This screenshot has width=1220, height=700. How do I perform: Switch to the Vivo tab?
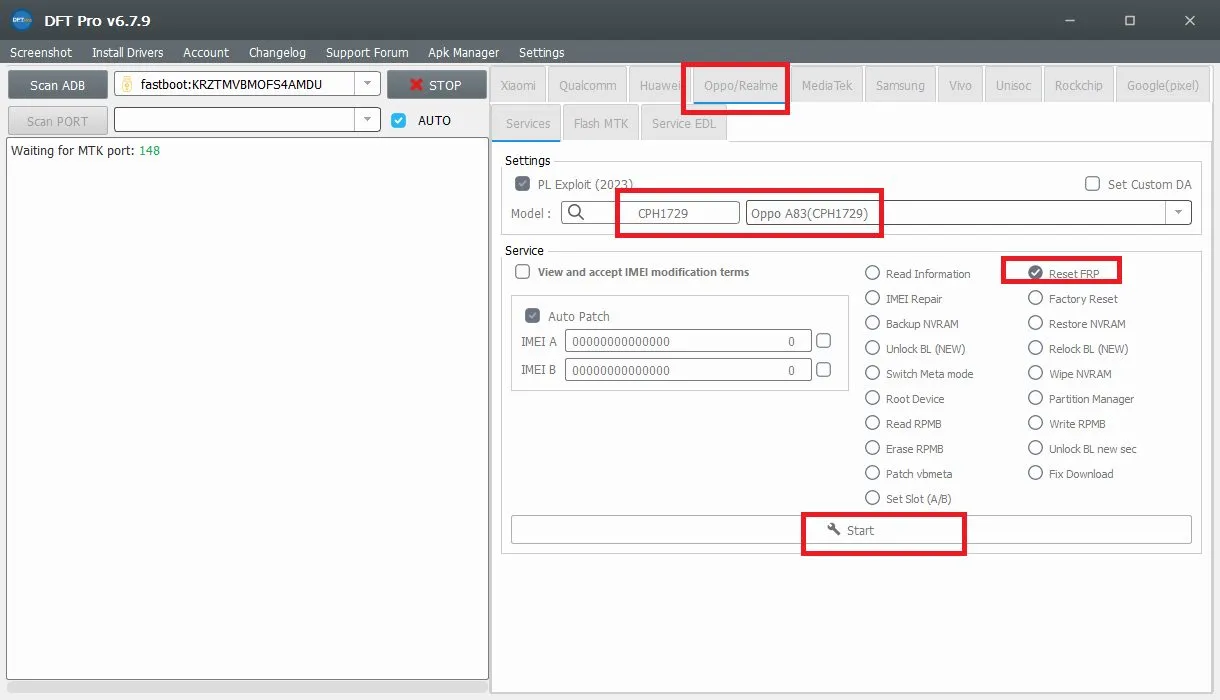pos(960,85)
